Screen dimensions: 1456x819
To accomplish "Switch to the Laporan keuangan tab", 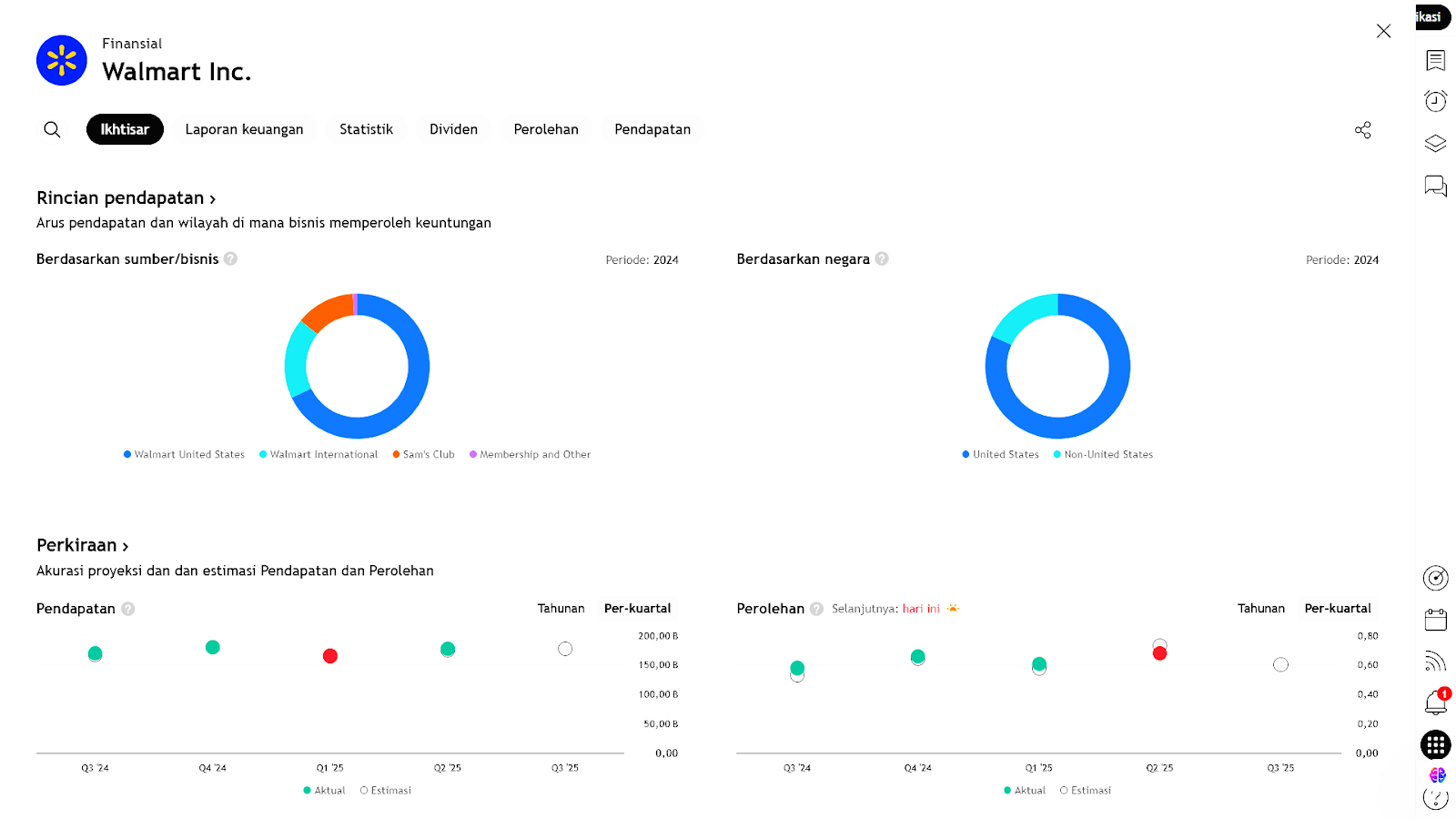I will point(244,129).
